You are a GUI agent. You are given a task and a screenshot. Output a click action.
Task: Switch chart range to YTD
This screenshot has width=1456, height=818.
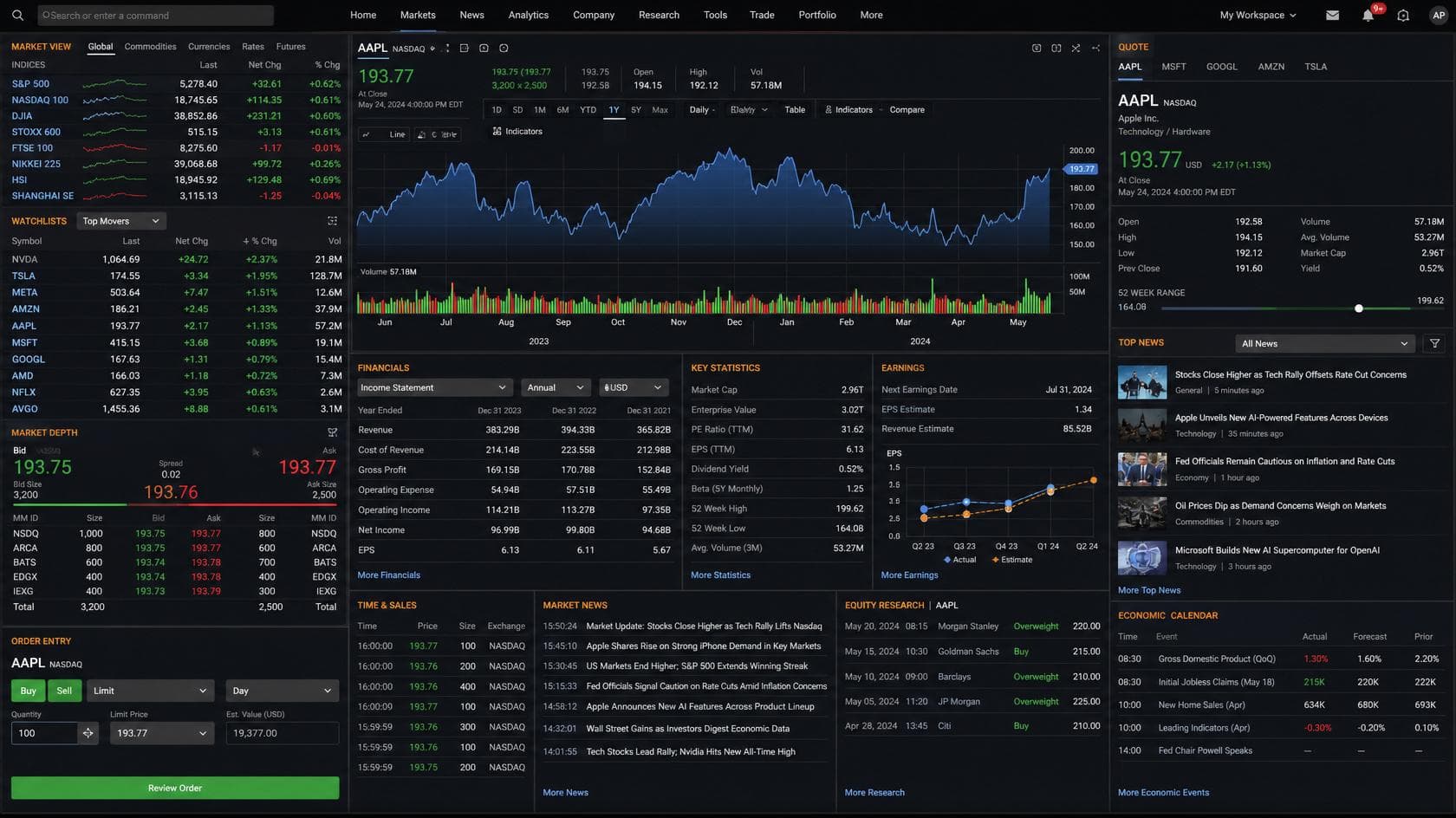pos(588,110)
